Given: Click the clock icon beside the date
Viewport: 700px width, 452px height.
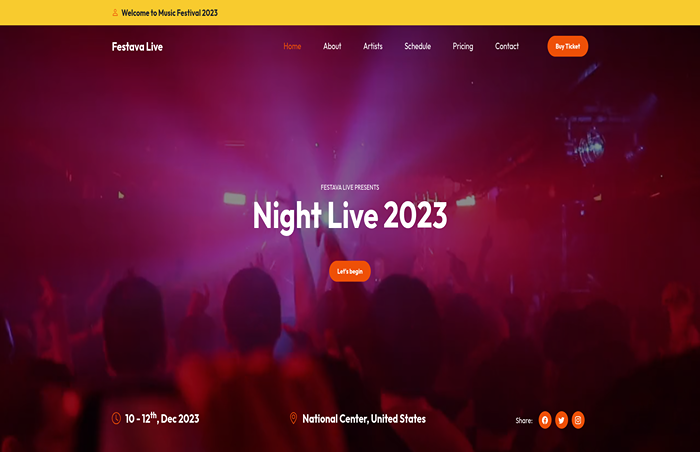Looking at the screenshot, I should point(116,419).
